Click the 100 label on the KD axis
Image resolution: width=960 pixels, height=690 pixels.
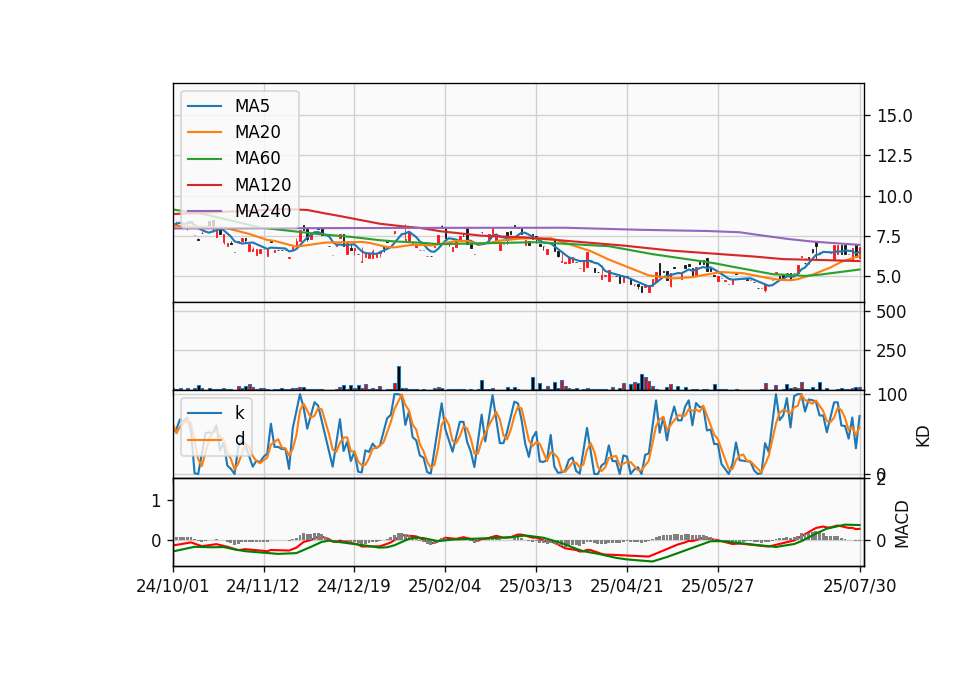click(x=892, y=395)
